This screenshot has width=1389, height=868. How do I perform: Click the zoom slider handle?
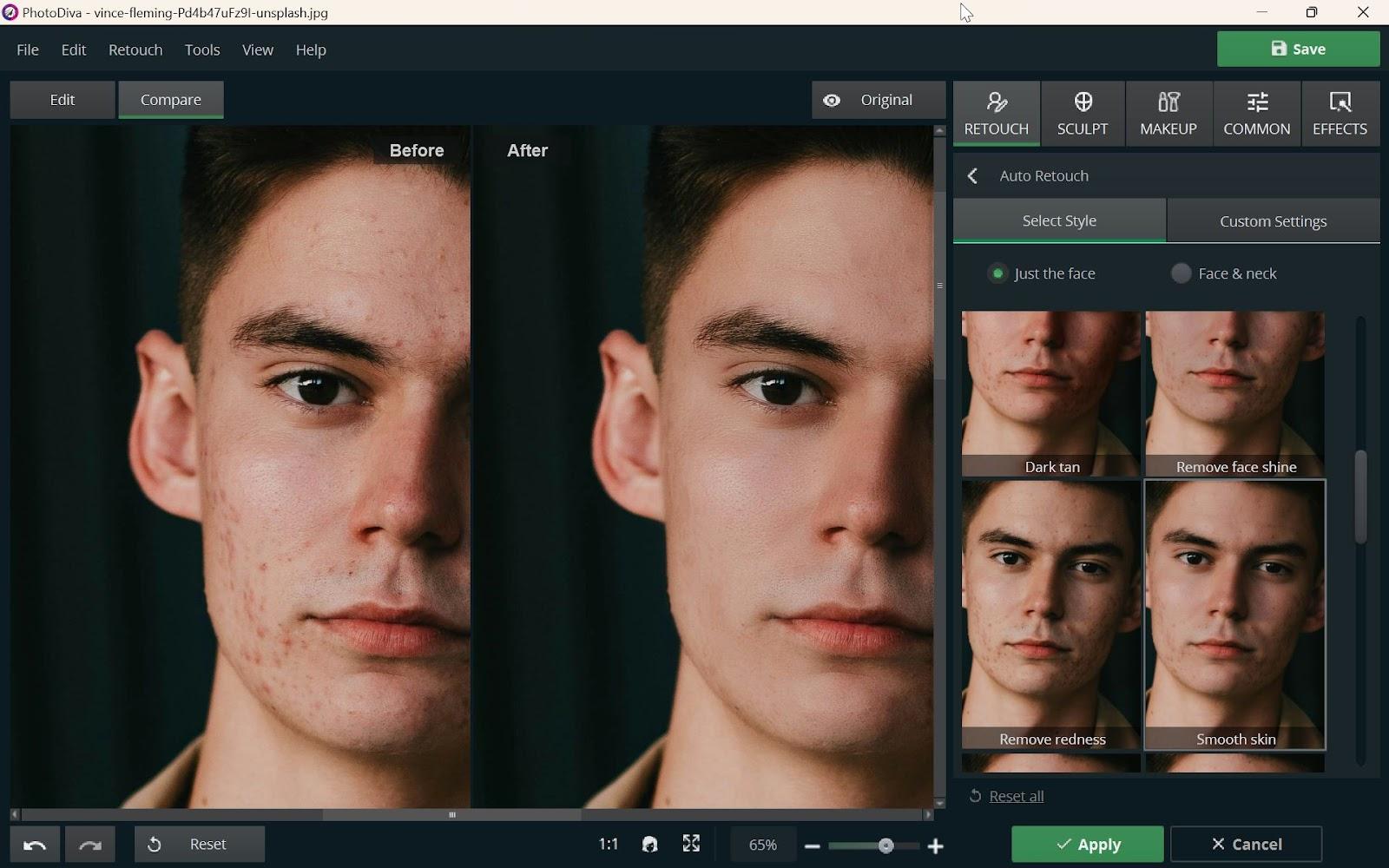(x=885, y=845)
